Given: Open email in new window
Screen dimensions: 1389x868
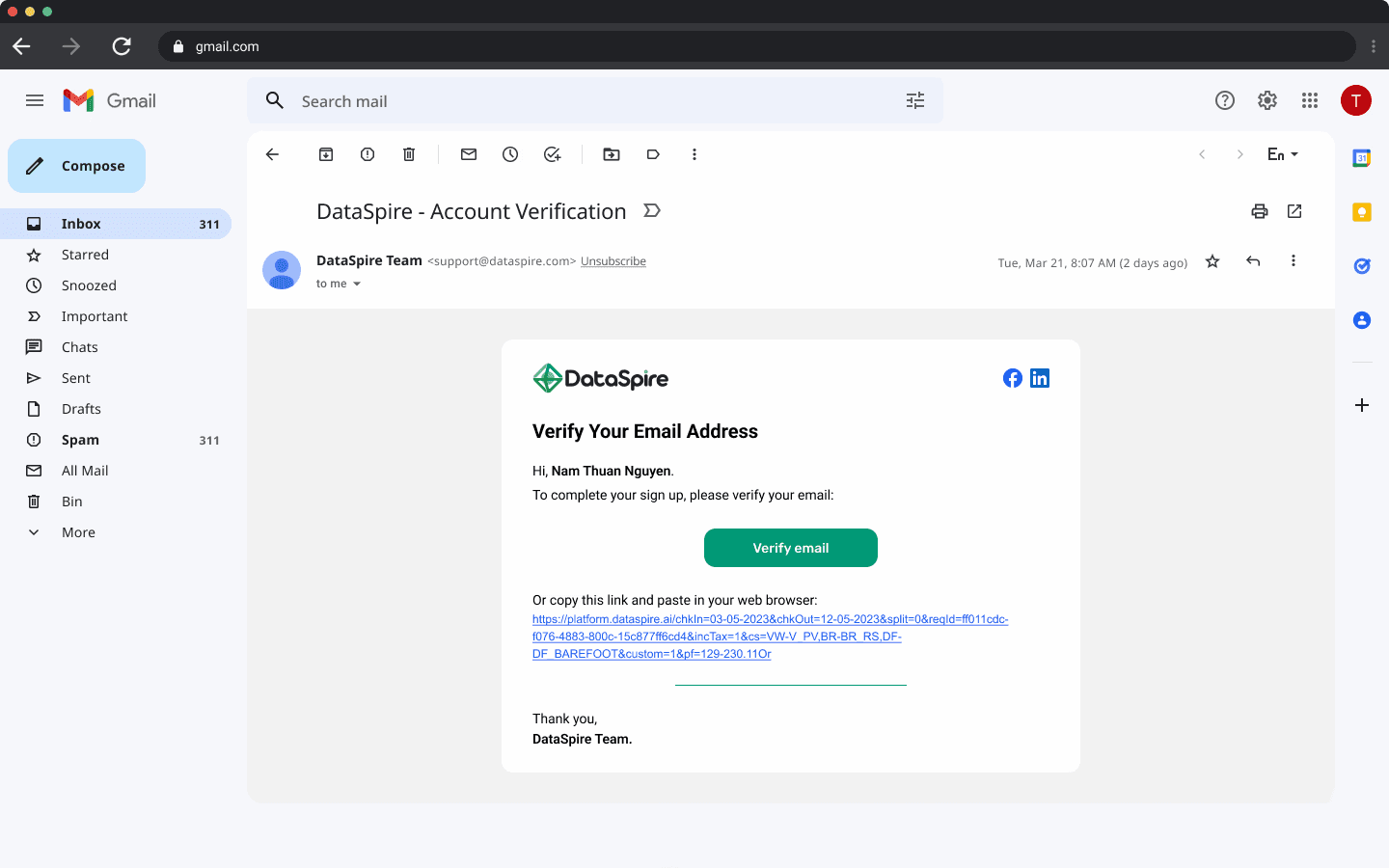Looking at the screenshot, I should pyautogui.click(x=1294, y=211).
